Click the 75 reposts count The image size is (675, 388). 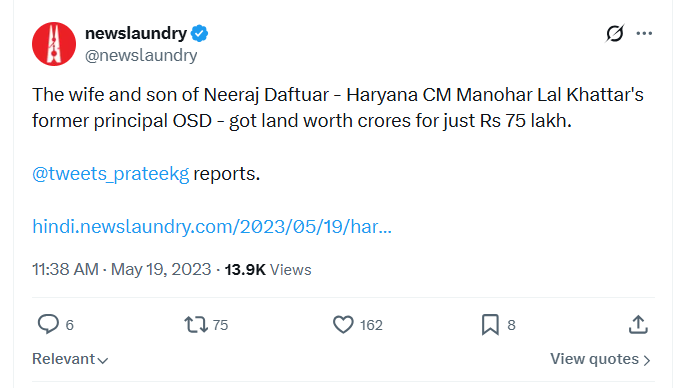coord(220,325)
